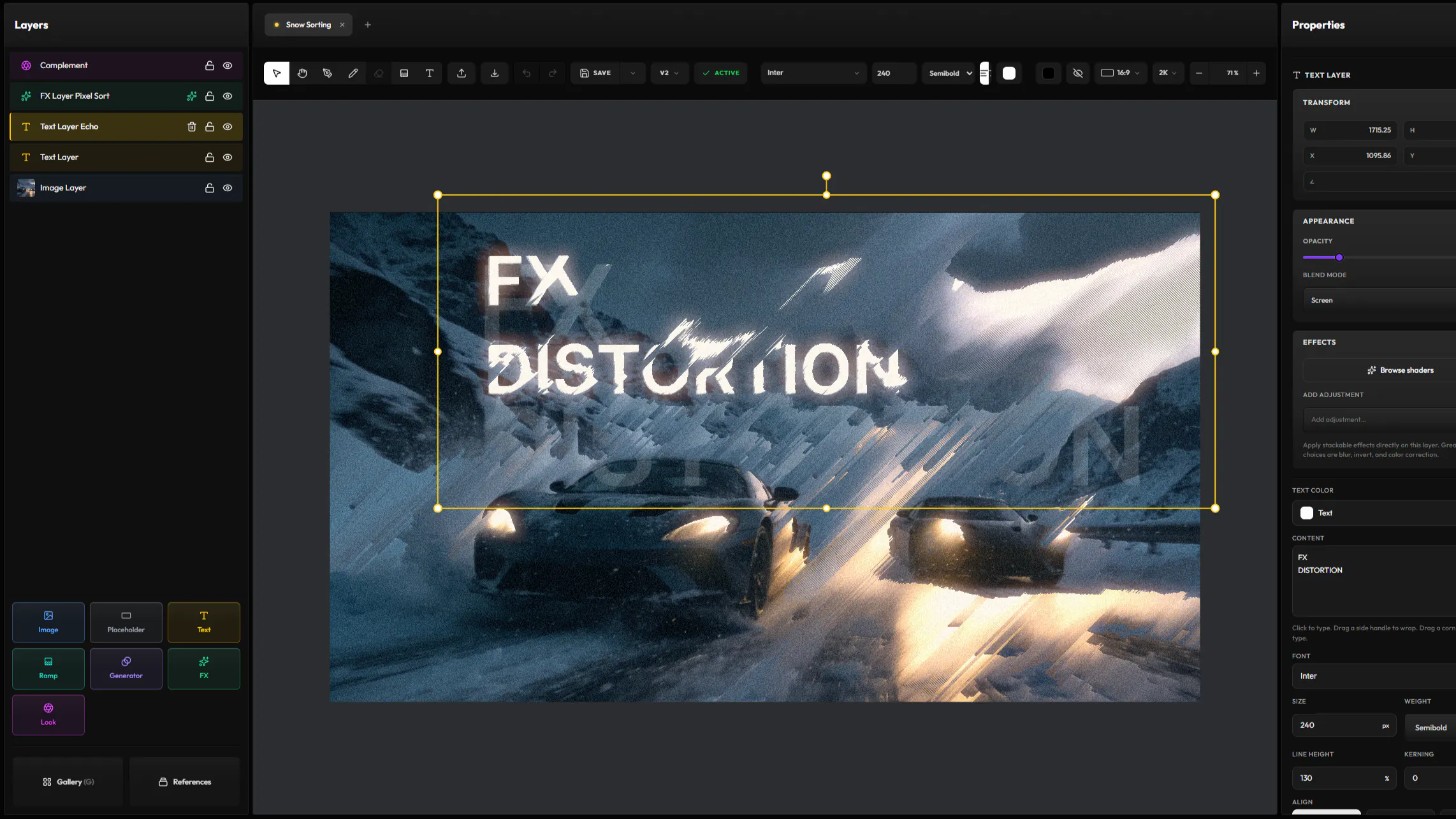Click the upload/export icon in toolbar
The image size is (1456, 819).
click(x=462, y=73)
